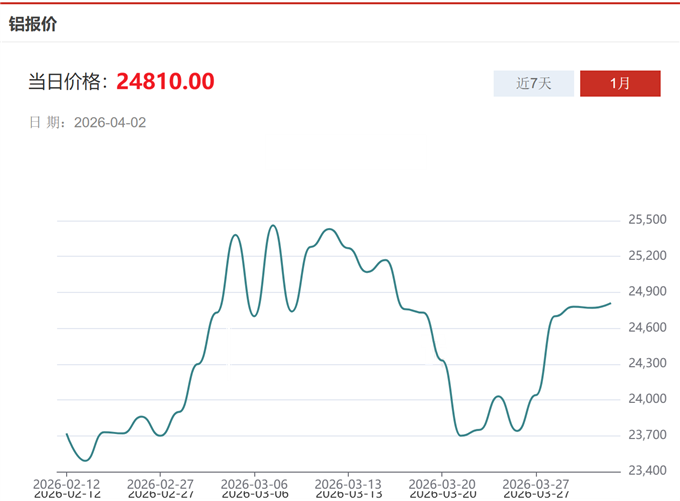680x501 pixels.
Task: Click the 2026-03-13 x-axis date label
Action: (348, 486)
